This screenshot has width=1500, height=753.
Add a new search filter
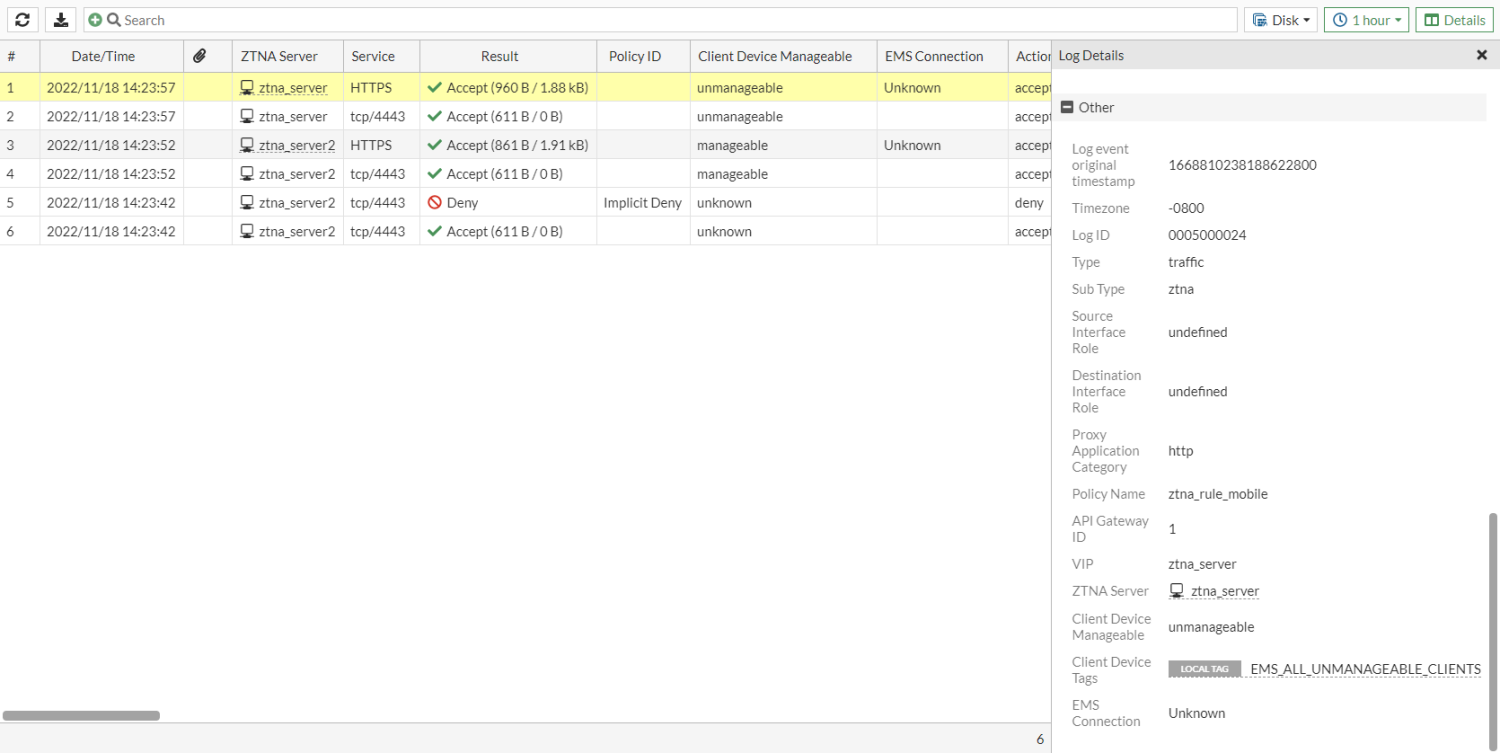click(95, 19)
